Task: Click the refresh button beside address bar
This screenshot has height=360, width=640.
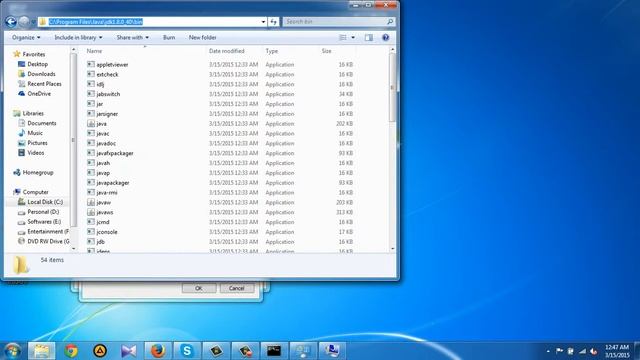Action: (x=274, y=22)
